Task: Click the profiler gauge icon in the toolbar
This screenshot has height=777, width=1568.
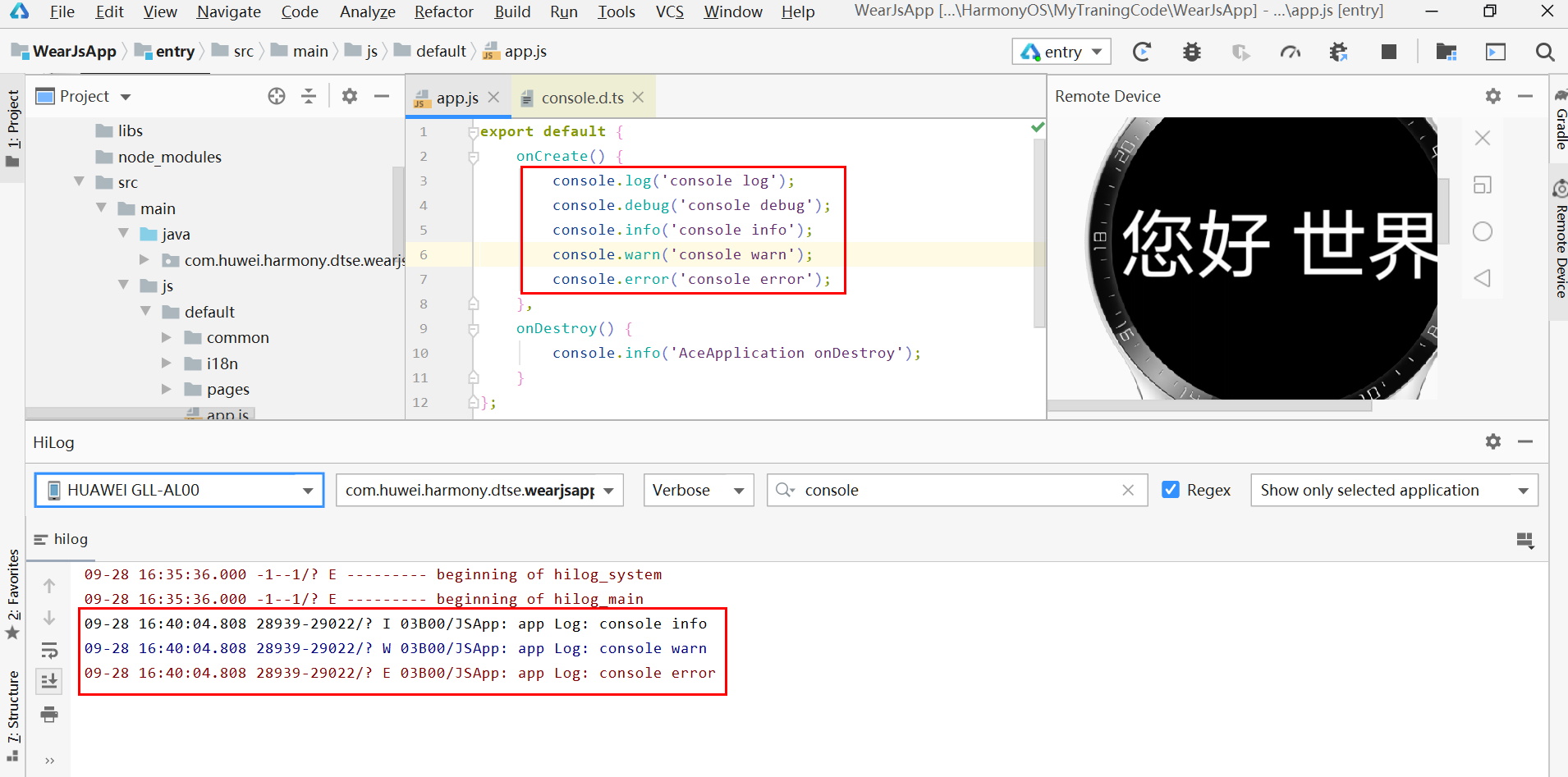Action: (x=1291, y=52)
